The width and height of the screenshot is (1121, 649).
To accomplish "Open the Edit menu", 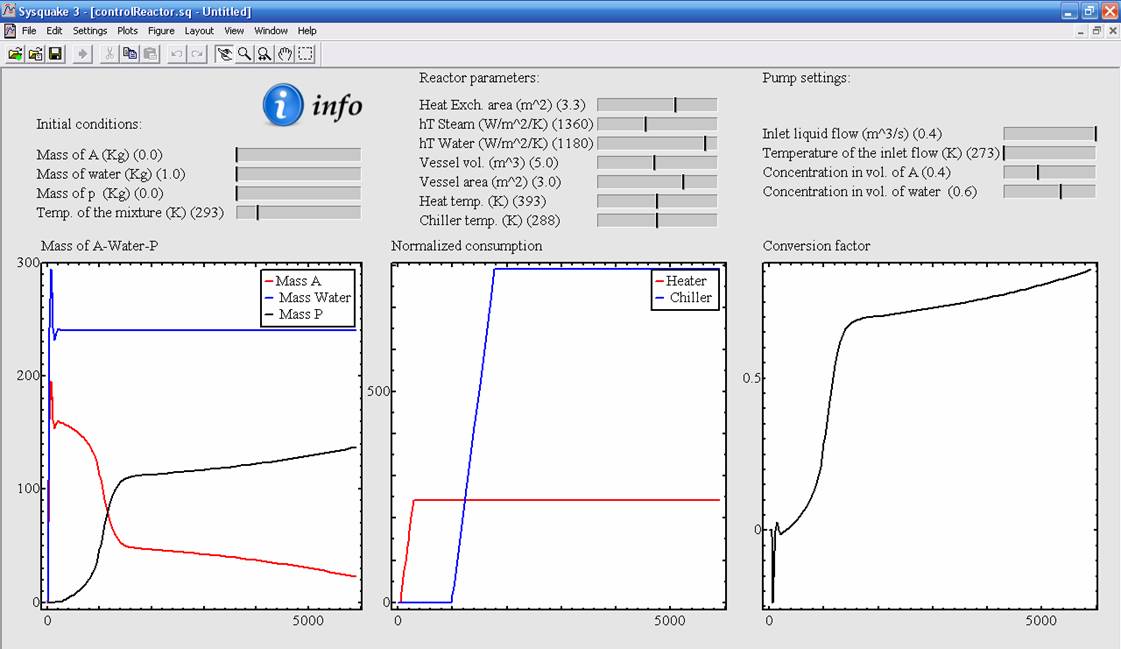I will click(54, 31).
